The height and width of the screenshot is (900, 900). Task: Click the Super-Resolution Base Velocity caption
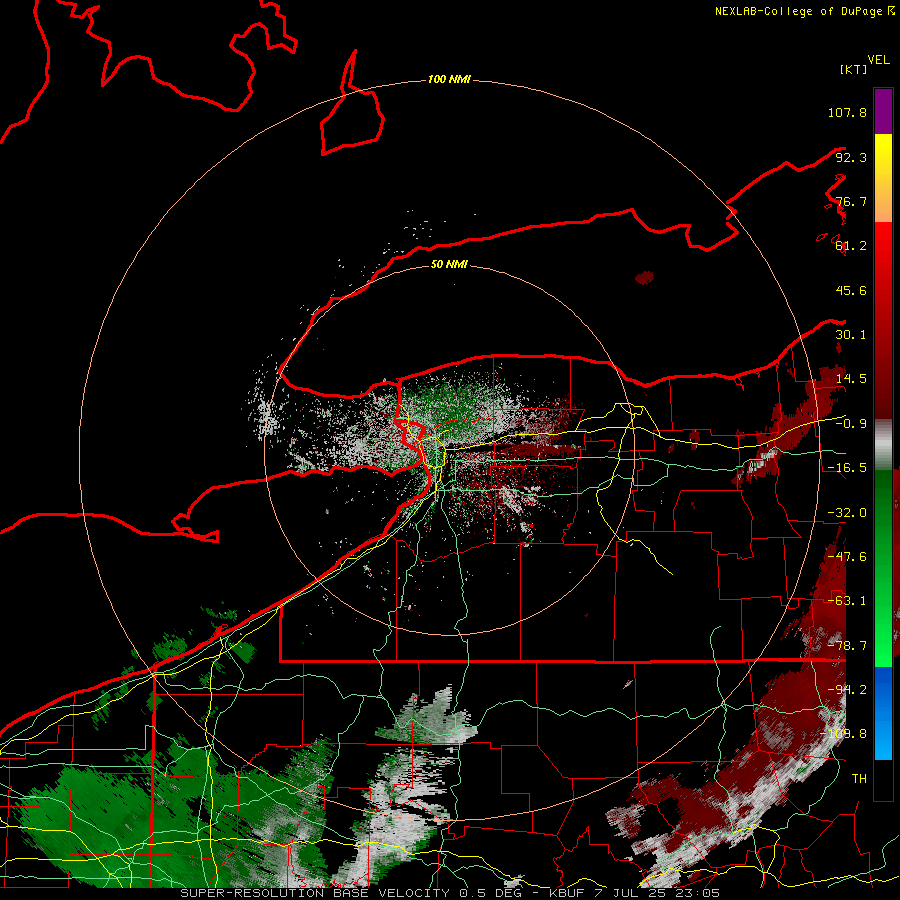pyautogui.click(x=450, y=893)
